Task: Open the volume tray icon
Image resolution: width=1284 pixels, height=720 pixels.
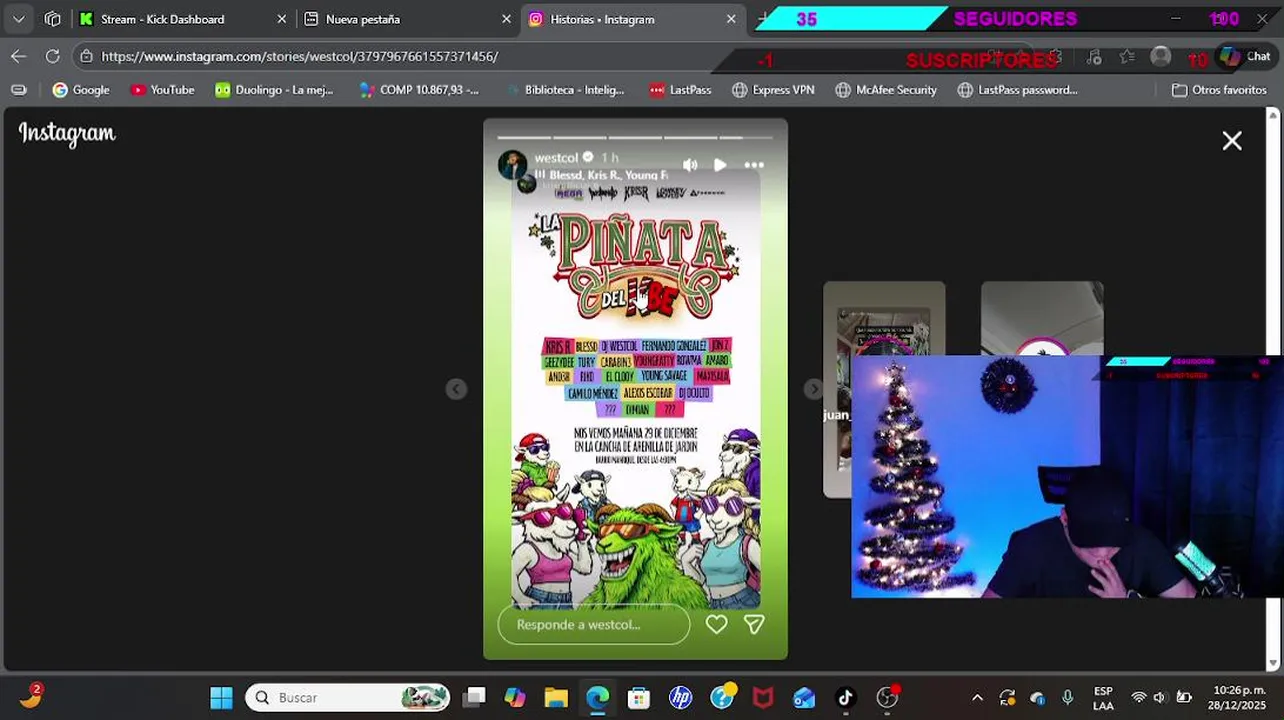Action: [1160, 698]
